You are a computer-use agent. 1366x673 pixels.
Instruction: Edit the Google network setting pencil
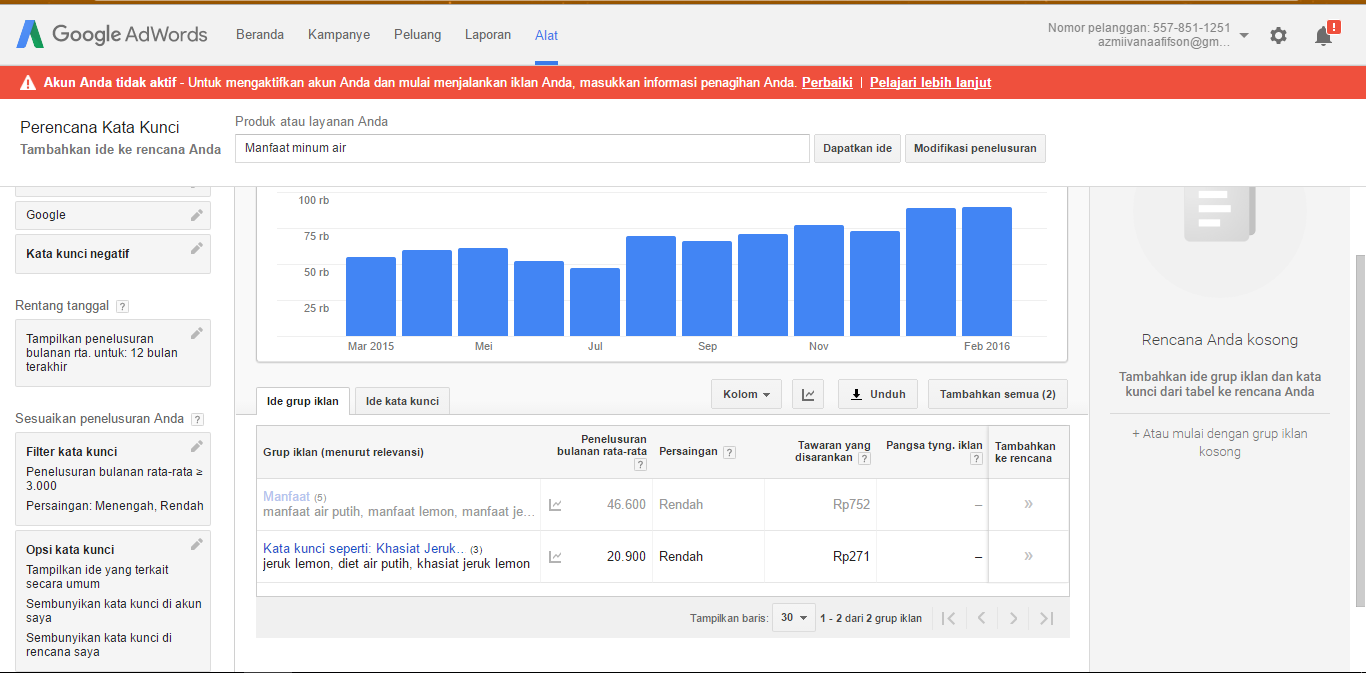click(x=197, y=215)
